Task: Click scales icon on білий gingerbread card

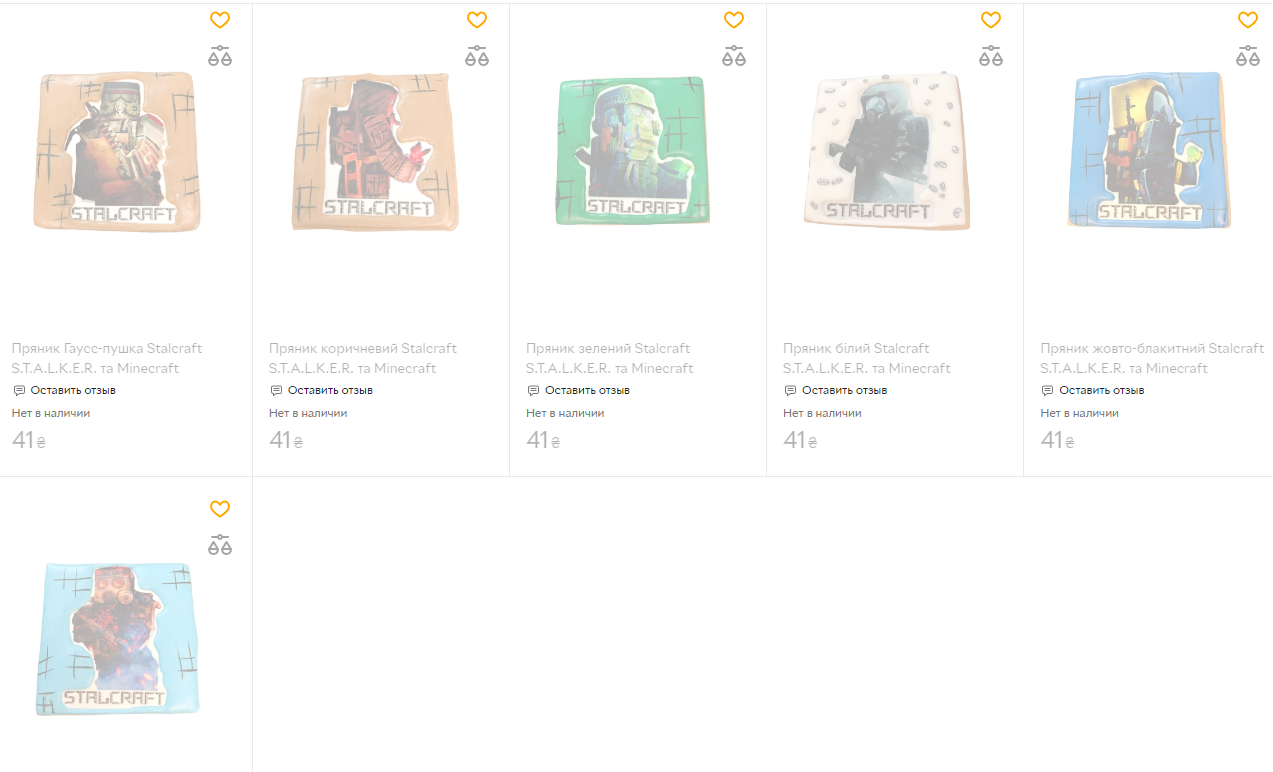Action: 991,56
